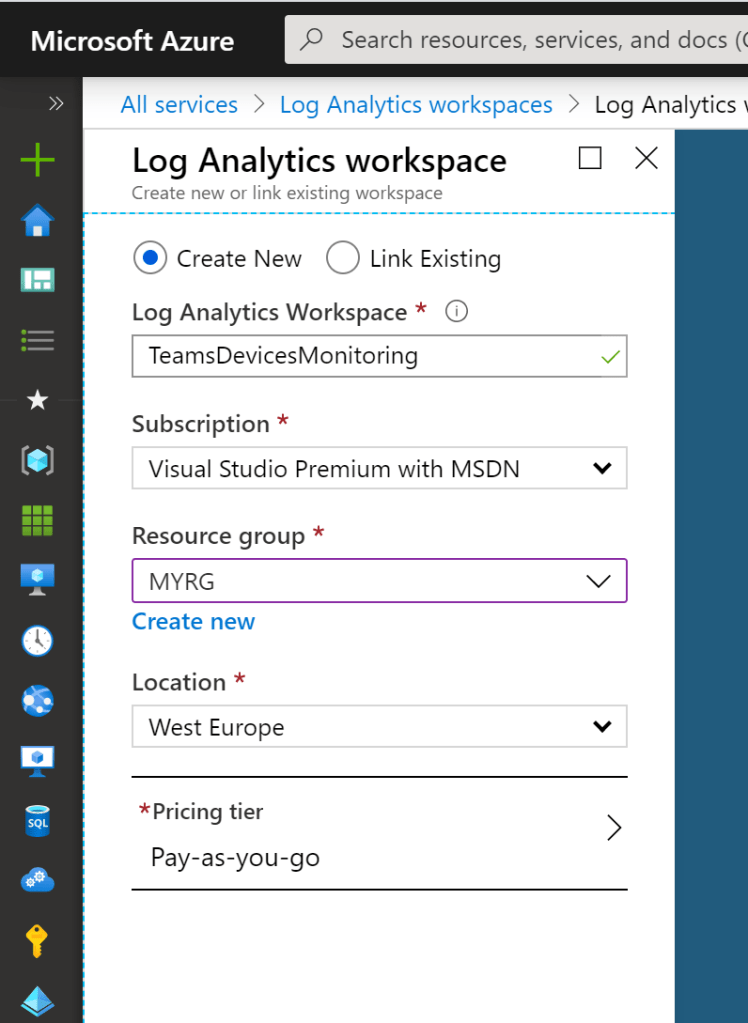Screen dimensions: 748x1023
Task: Open the Resource group dropdown showing MYRG
Action: (379, 581)
